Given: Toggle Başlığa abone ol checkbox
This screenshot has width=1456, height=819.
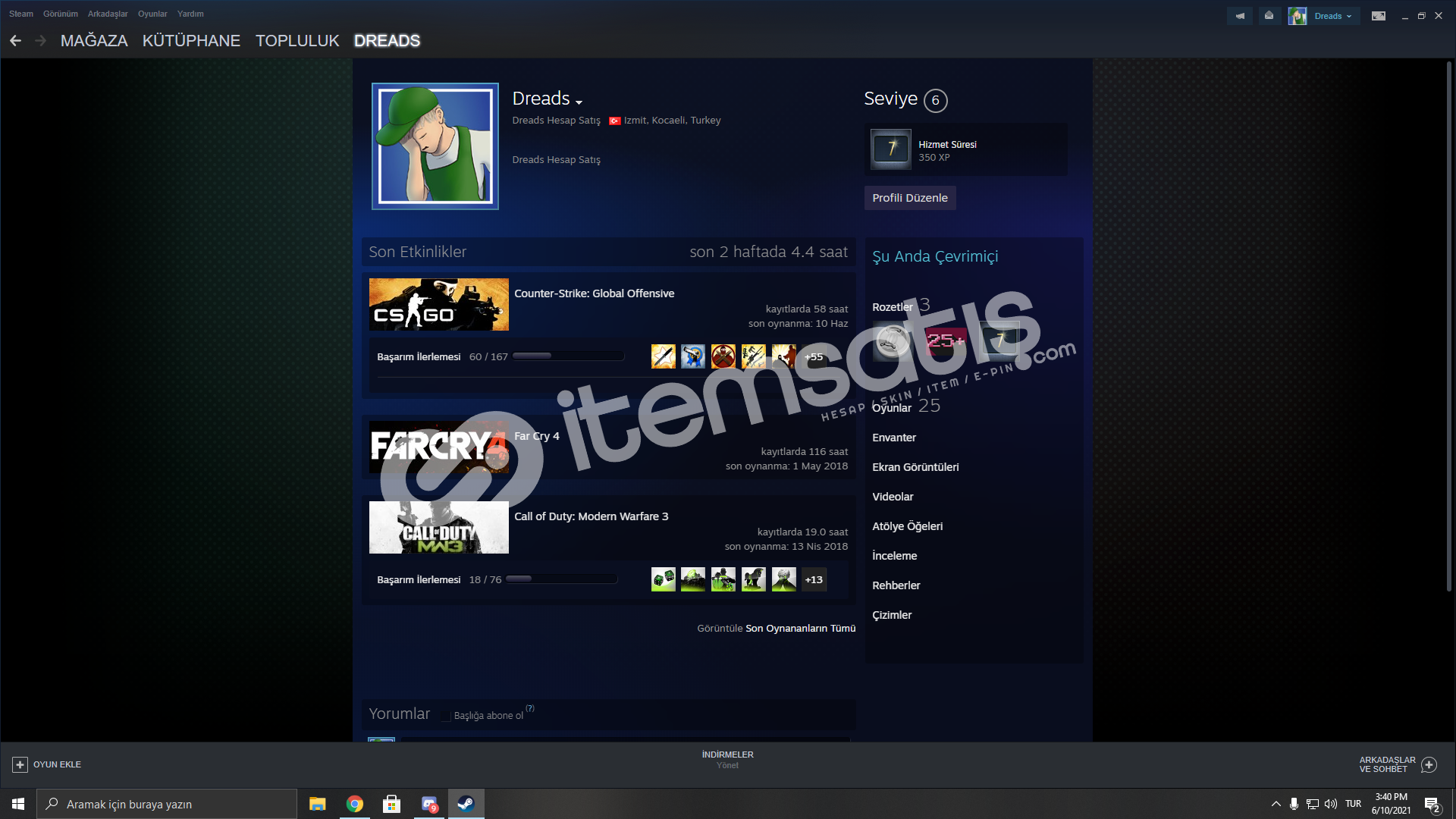Looking at the screenshot, I should tap(447, 716).
